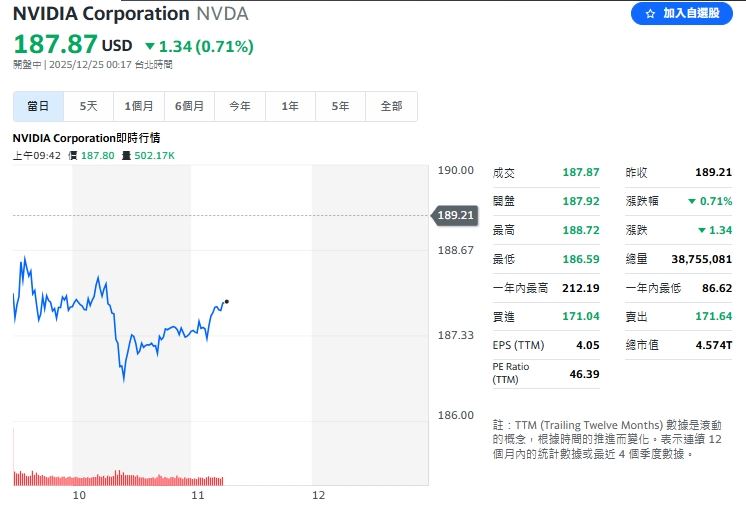The height and width of the screenshot is (512, 746).
Task: Click the NVIDIA Corporation即時行情 heading
Action: [86, 138]
